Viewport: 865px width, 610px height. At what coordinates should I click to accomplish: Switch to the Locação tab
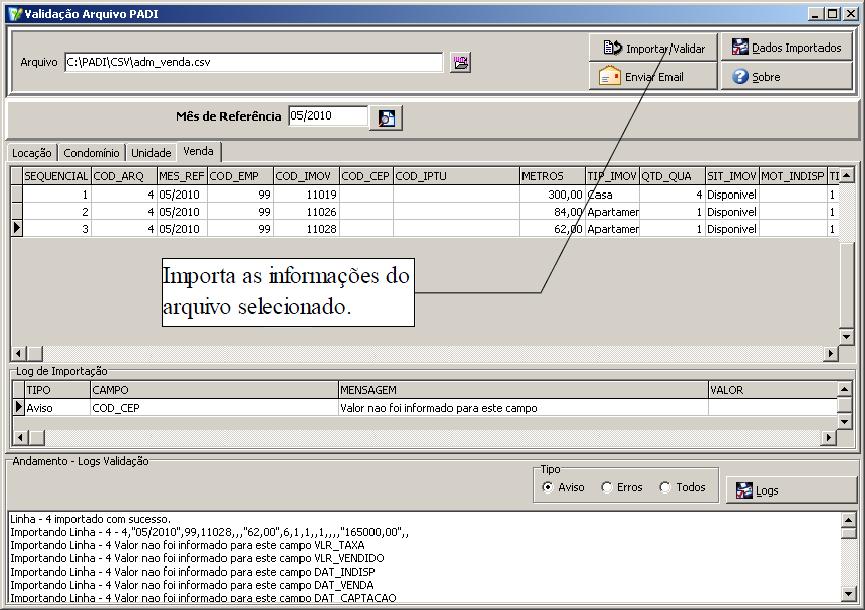coord(31,153)
